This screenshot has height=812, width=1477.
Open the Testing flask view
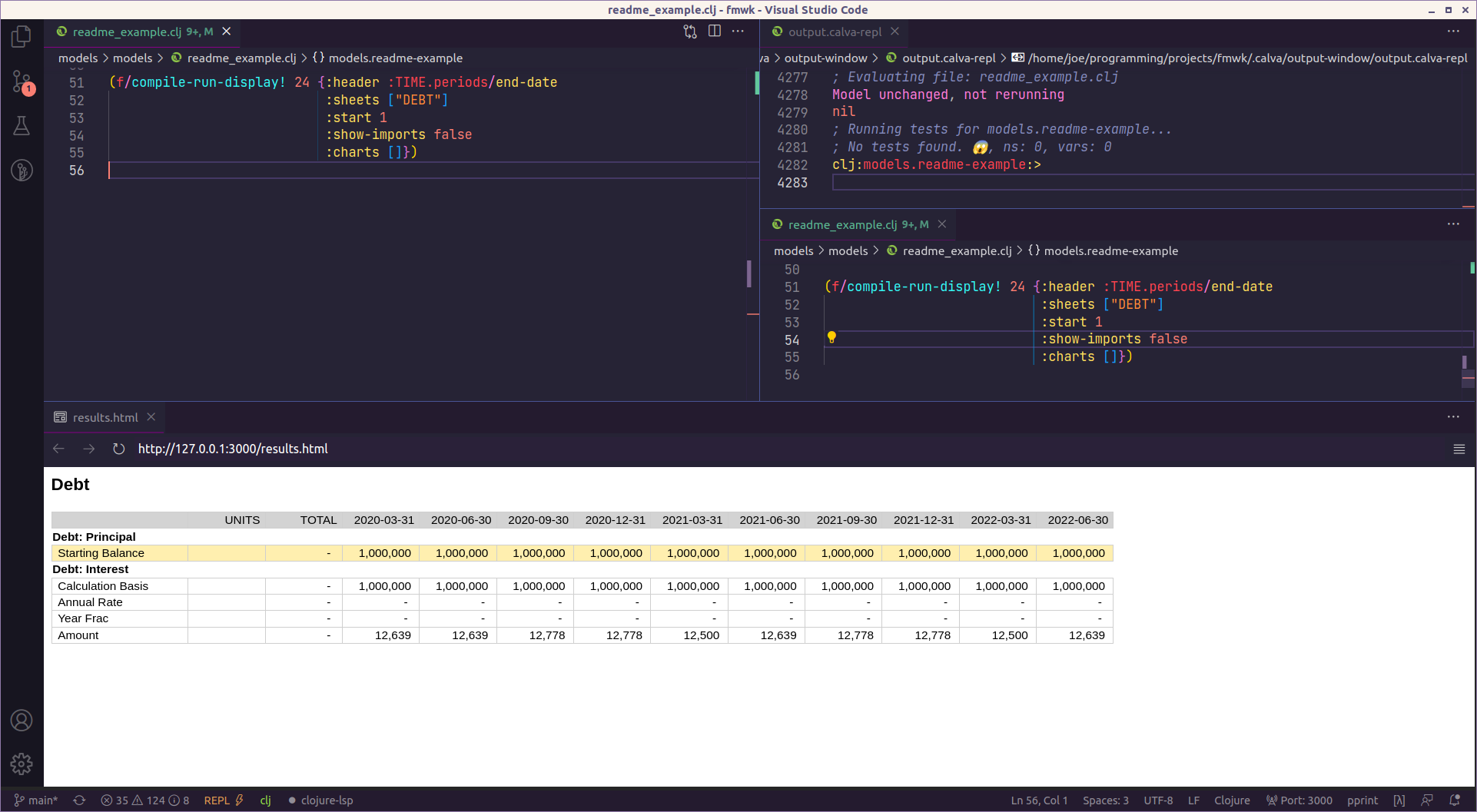pyautogui.click(x=22, y=126)
